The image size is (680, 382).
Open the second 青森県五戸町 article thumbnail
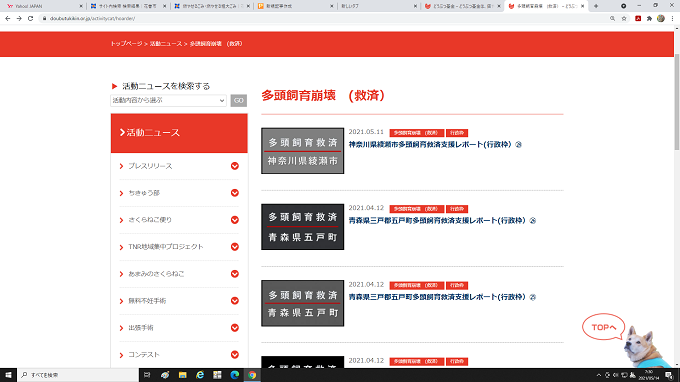tap(303, 303)
